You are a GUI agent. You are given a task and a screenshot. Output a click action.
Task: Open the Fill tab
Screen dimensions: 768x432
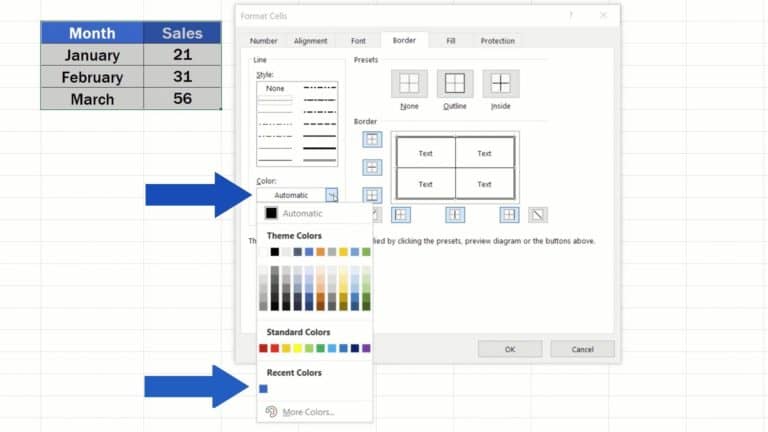pyautogui.click(x=451, y=41)
